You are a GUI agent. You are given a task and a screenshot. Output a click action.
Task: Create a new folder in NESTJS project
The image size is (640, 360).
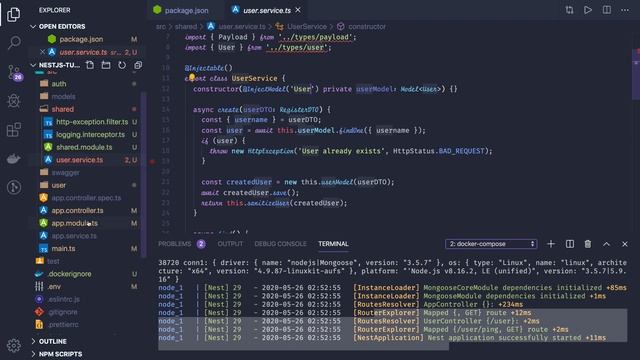tap(106, 65)
